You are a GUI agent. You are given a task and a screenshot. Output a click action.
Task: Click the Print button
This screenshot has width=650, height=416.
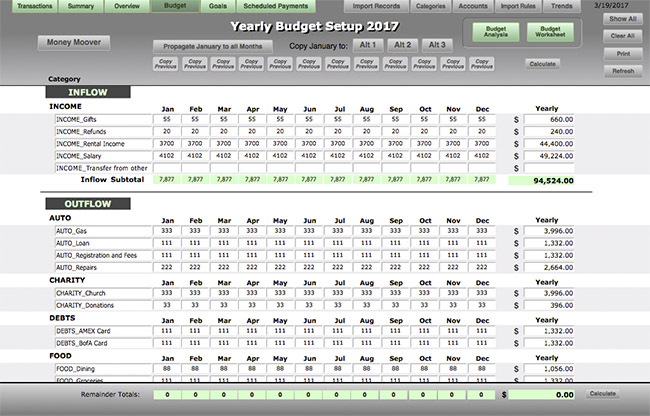coord(623,53)
